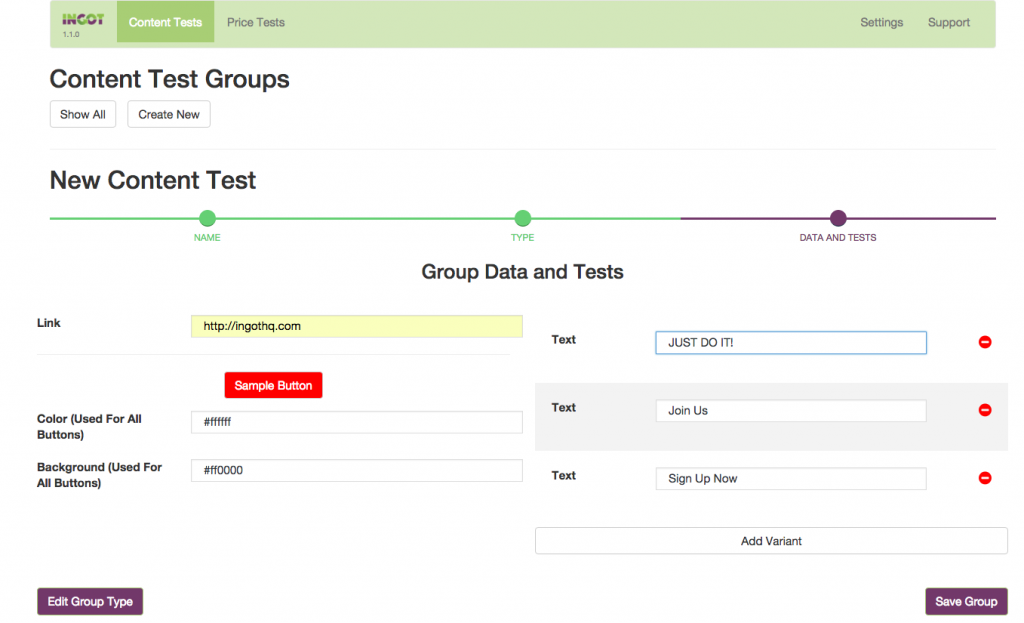Remove the 'JUST DO IT!' variant
The width and height of the screenshot is (1024, 623).
coord(985,343)
